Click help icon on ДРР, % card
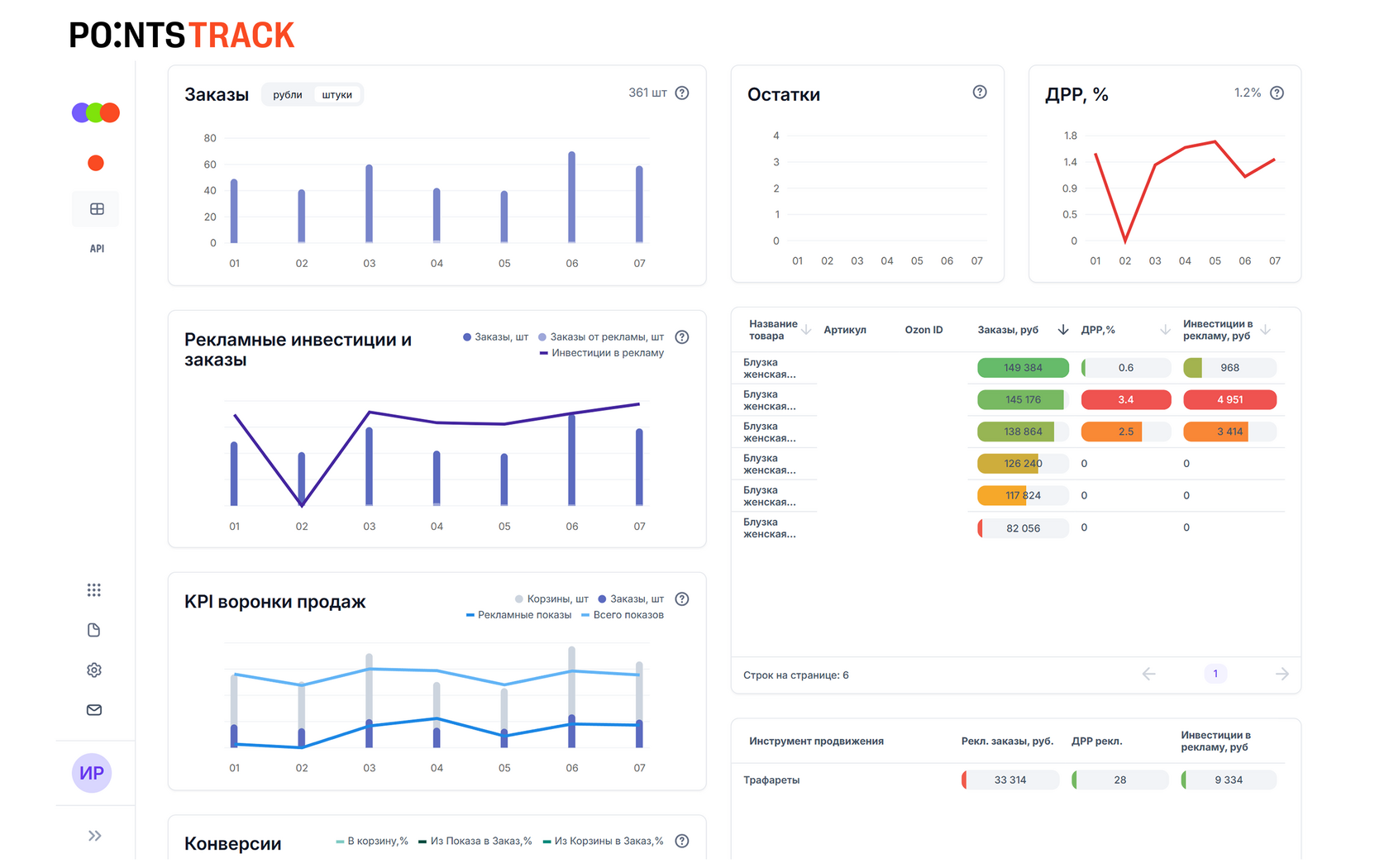This screenshot has height=868, width=1389. 1277,93
